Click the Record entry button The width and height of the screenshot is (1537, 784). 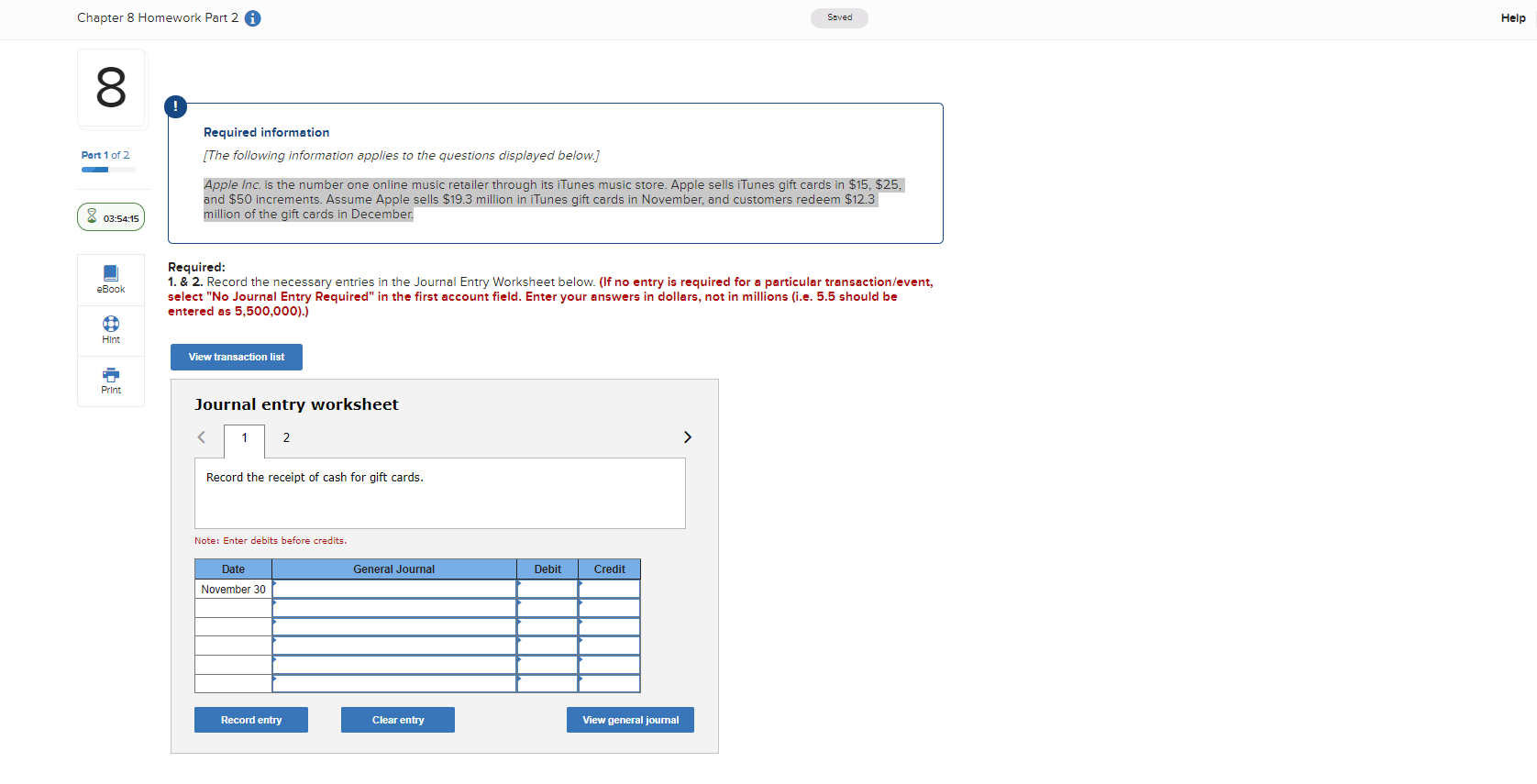(251, 720)
